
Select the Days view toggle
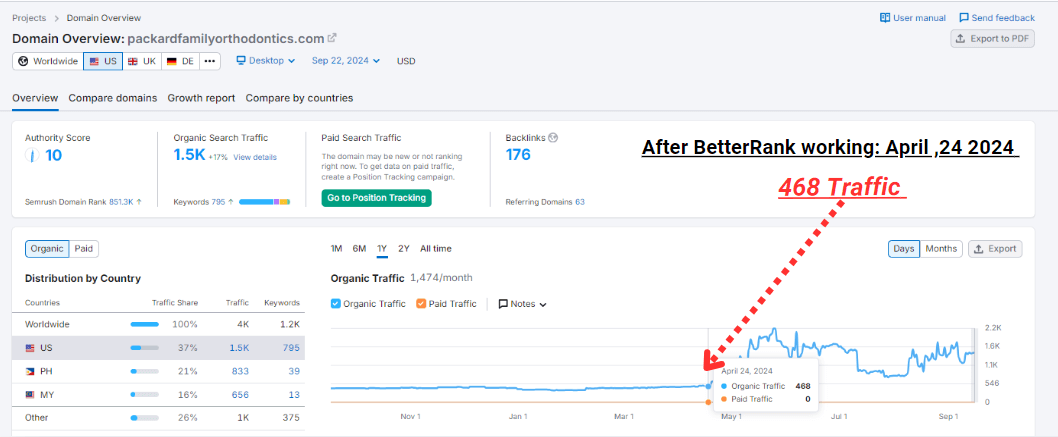pos(903,249)
